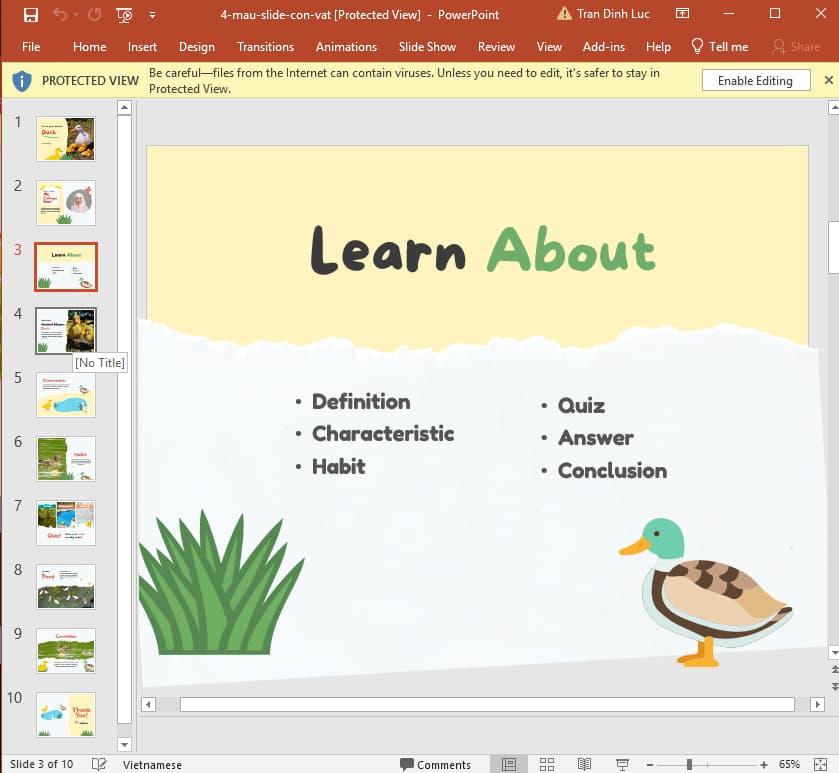This screenshot has height=773, width=839.
Task: Dismiss Protected View bar with its close button
Action: click(x=828, y=80)
